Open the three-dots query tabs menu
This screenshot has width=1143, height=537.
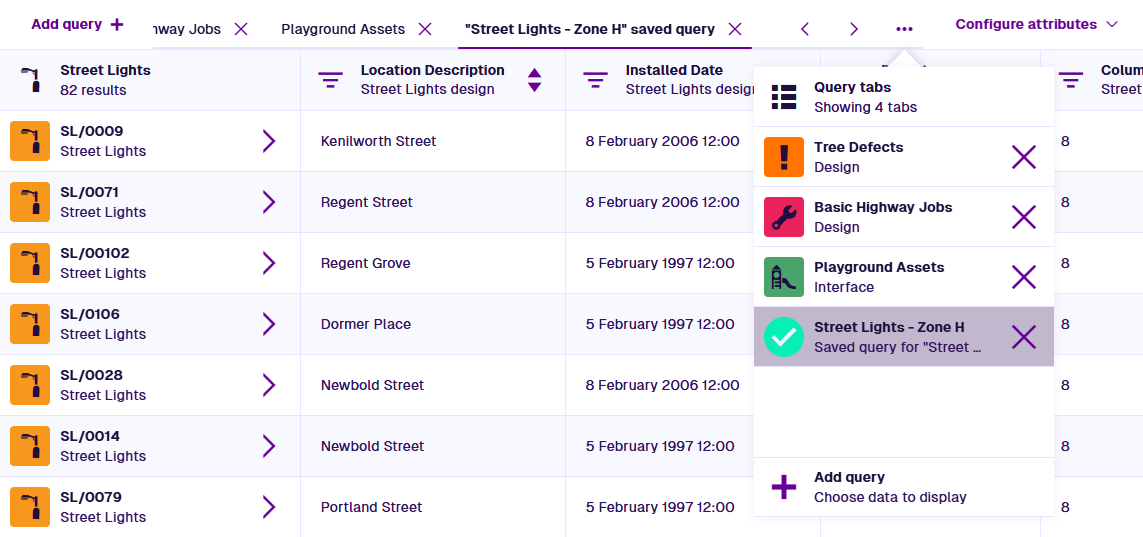click(904, 29)
